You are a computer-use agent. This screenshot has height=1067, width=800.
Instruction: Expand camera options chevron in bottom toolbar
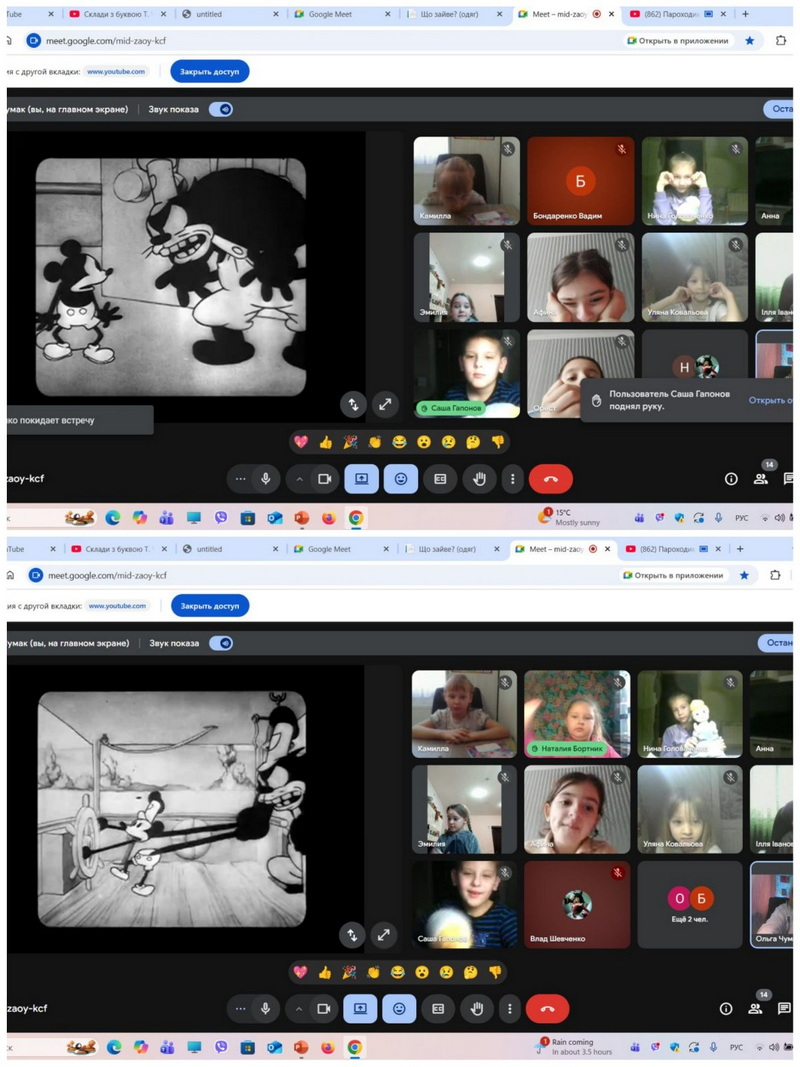tap(299, 1009)
